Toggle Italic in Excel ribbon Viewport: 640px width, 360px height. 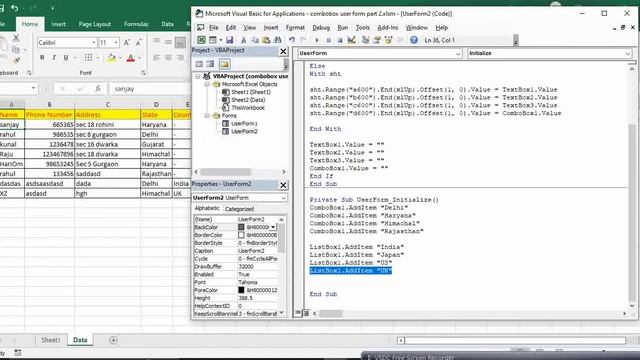click(54, 58)
